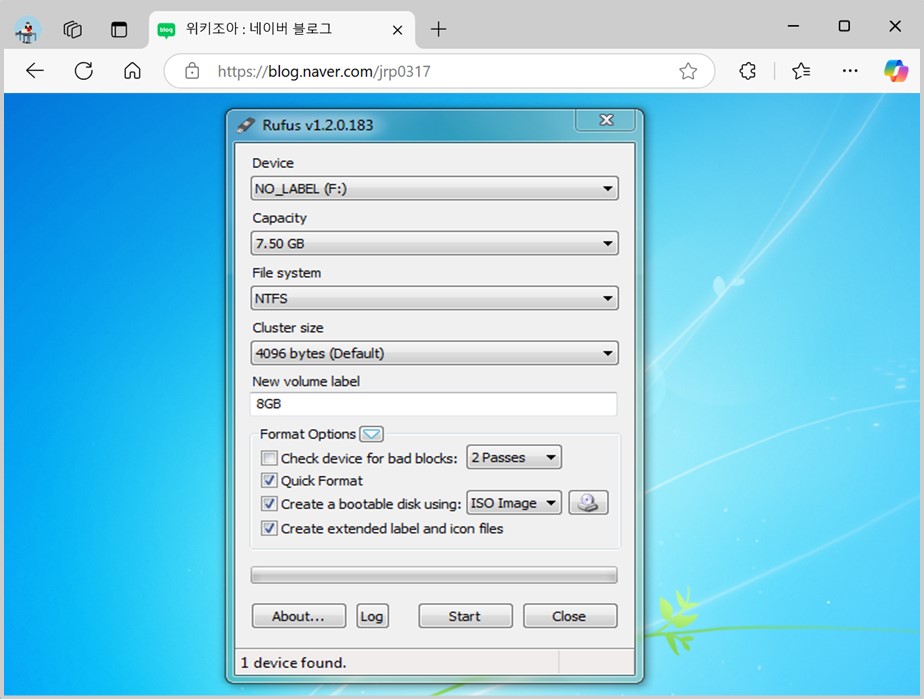The width and height of the screenshot is (924, 699).
Task: Click the 'Cluster size' label text
Action: tap(288, 328)
